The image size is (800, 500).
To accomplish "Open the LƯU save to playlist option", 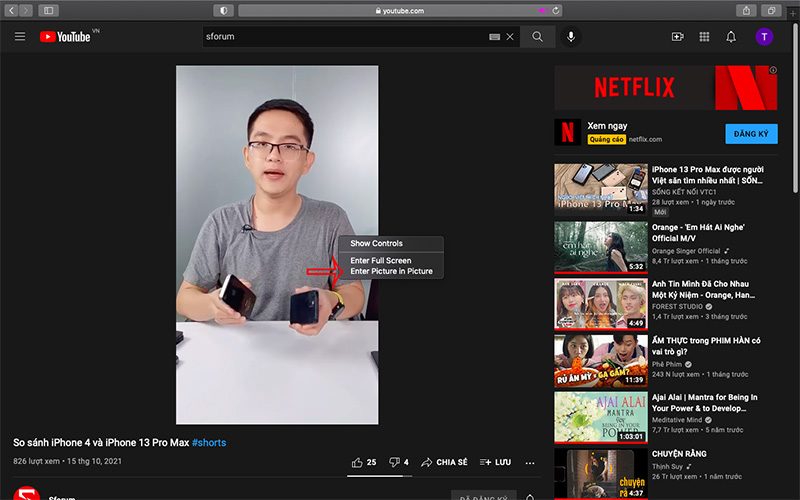I will click(x=495, y=462).
